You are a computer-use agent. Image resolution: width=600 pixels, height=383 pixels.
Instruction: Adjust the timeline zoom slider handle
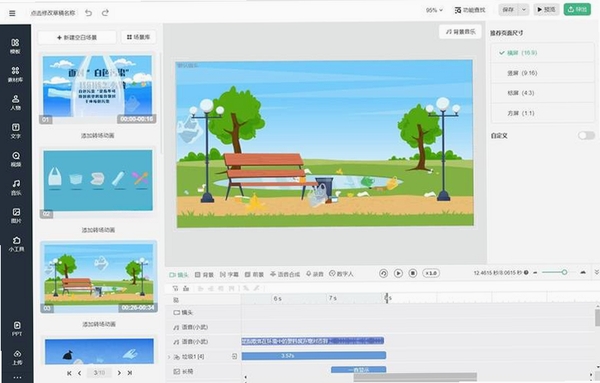pyautogui.click(x=564, y=272)
